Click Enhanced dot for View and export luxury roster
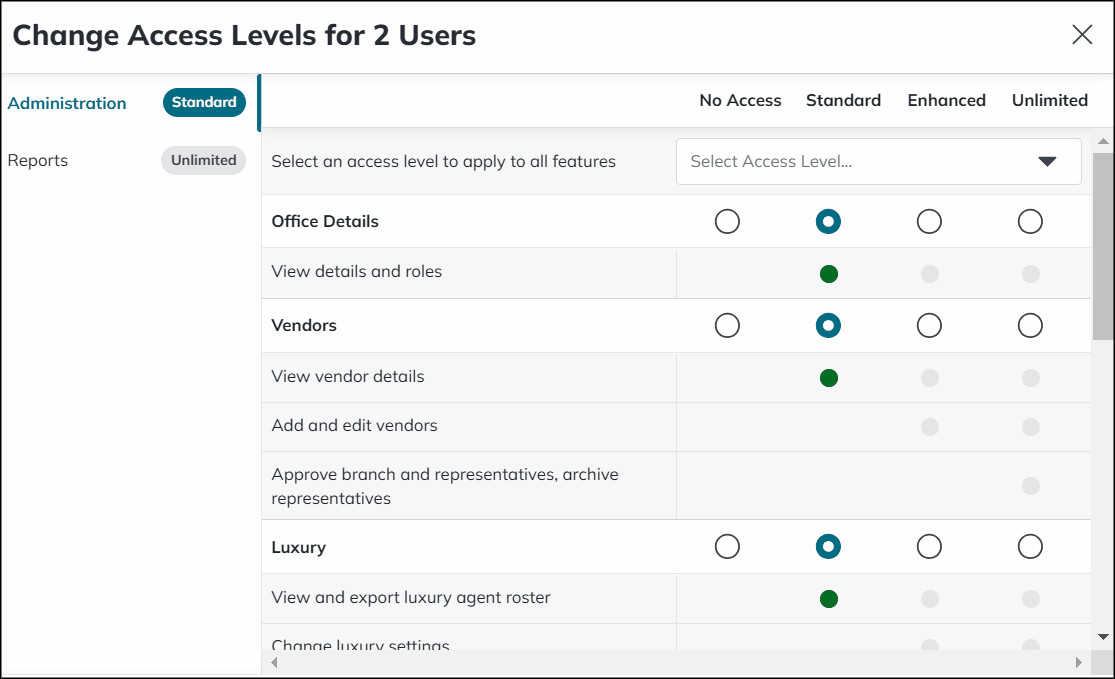 click(929, 599)
